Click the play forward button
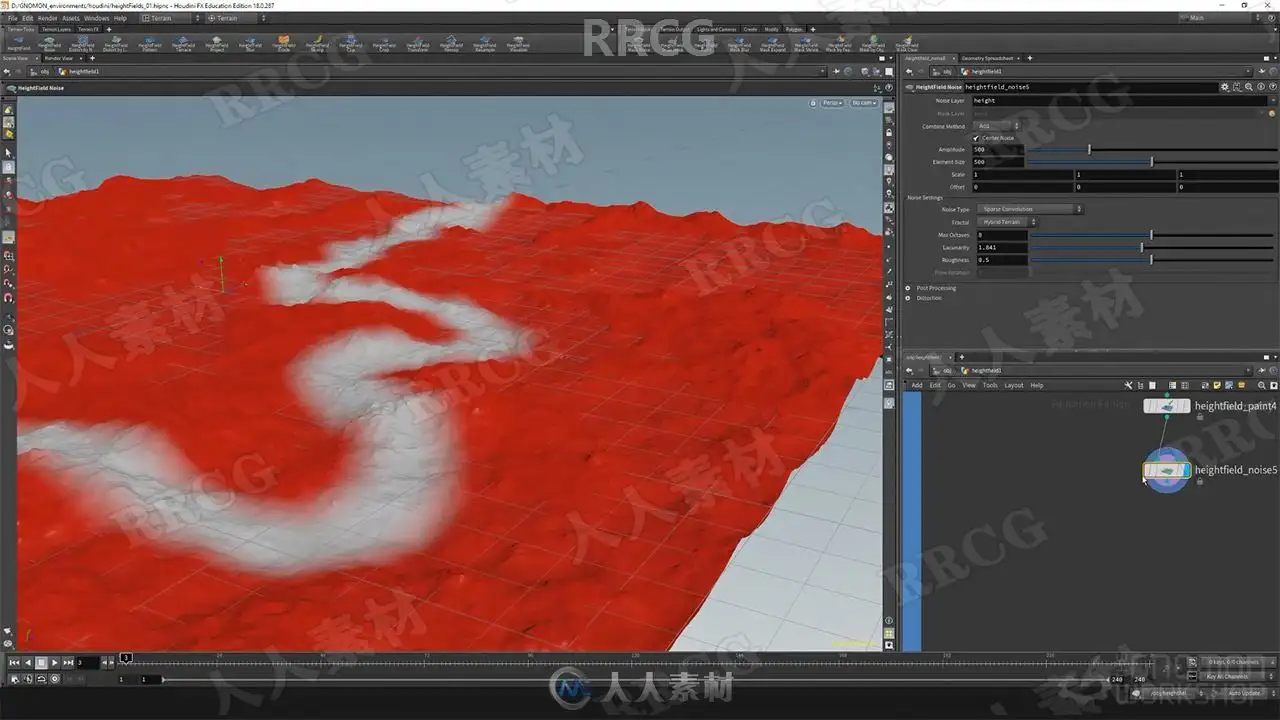This screenshot has width=1280, height=720. tap(55, 662)
